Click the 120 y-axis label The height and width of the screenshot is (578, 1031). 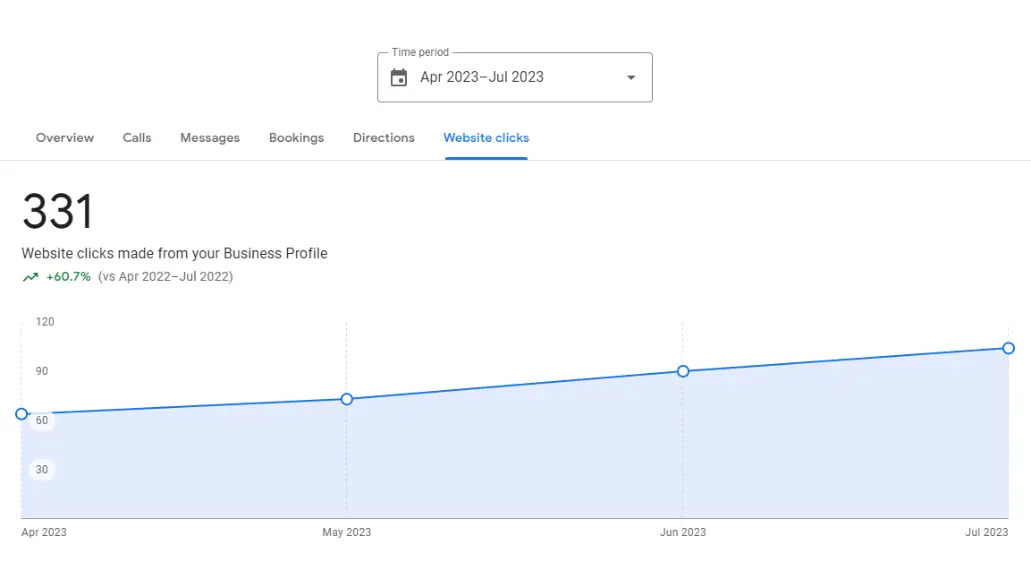pos(45,322)
